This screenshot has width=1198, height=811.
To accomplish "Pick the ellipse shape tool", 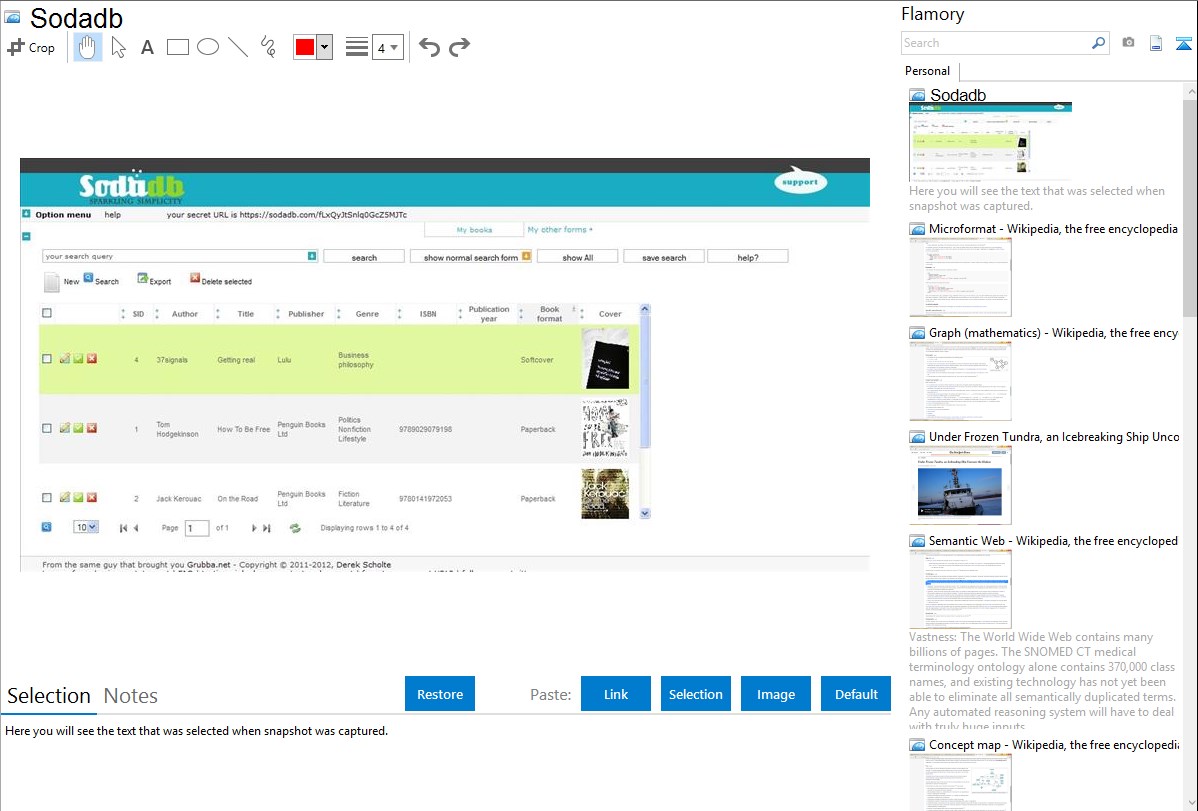I will point(208,47).
